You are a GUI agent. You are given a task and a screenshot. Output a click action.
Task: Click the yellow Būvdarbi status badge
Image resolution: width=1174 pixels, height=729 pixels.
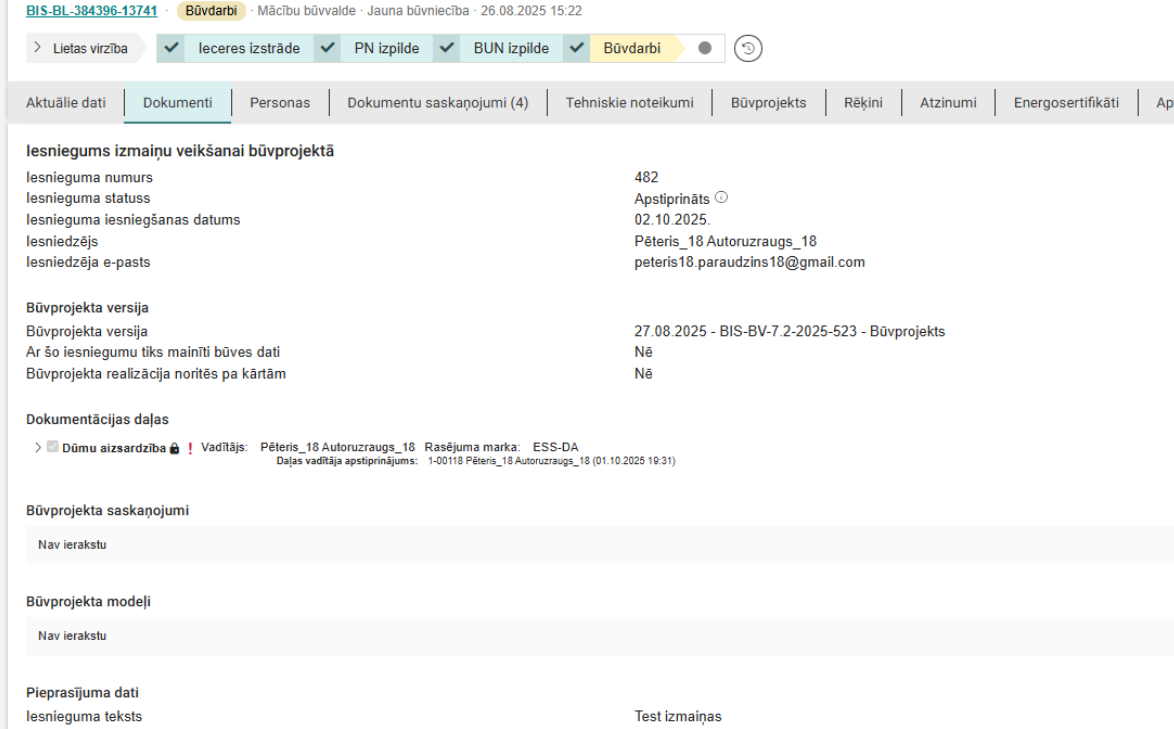(x=211, y=11)
